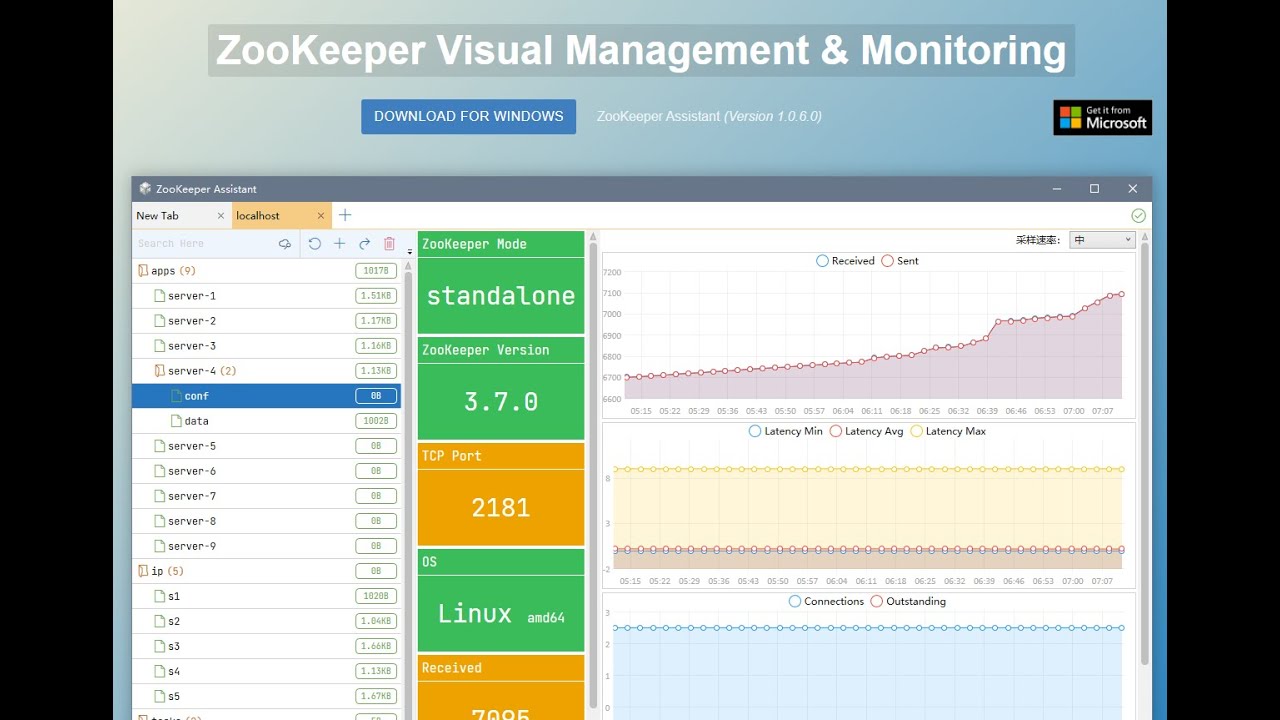Collapse the server-4 folder node

pos(159,371)
